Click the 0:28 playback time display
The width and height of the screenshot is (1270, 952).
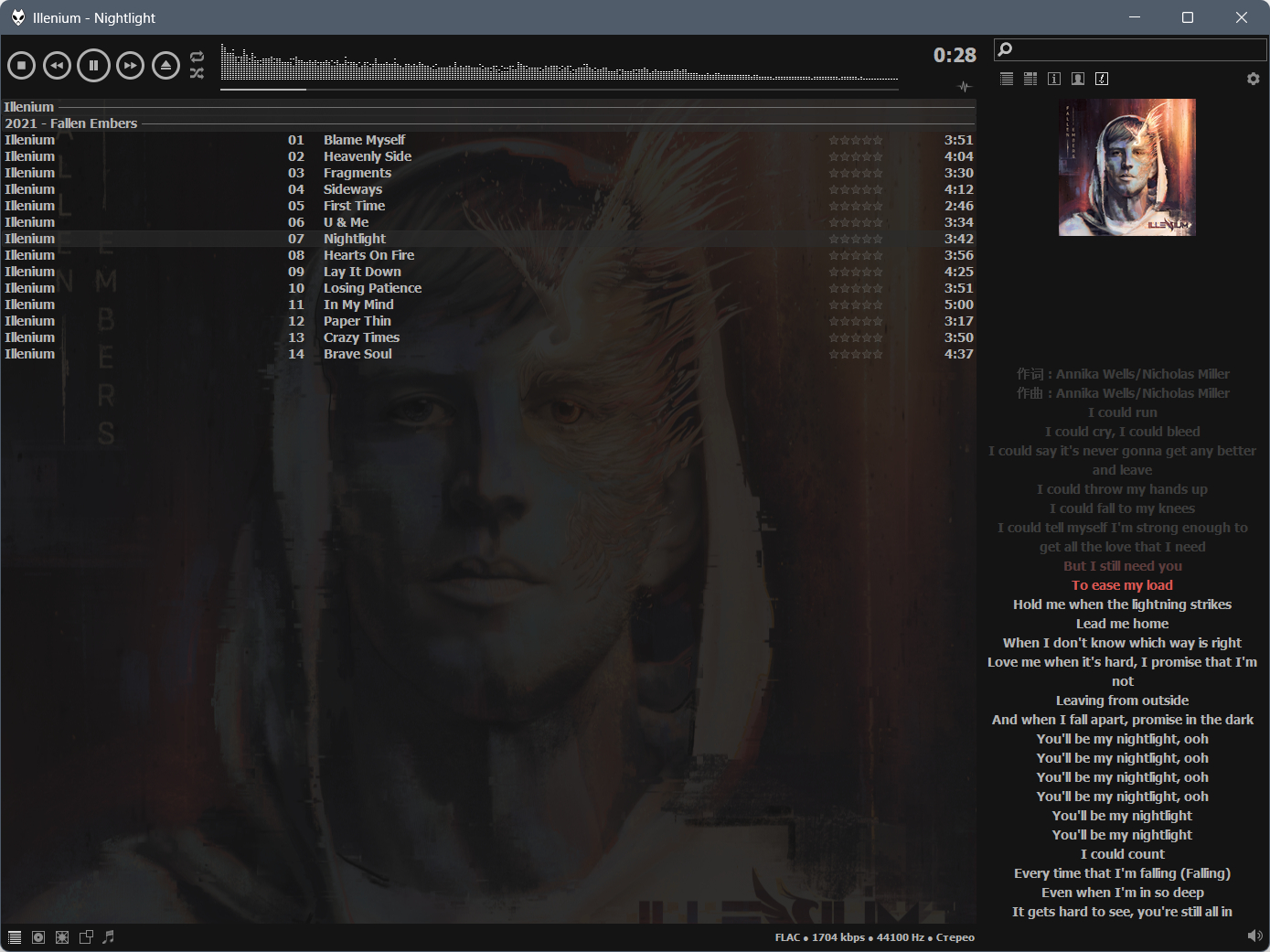(x=955, y=56)
